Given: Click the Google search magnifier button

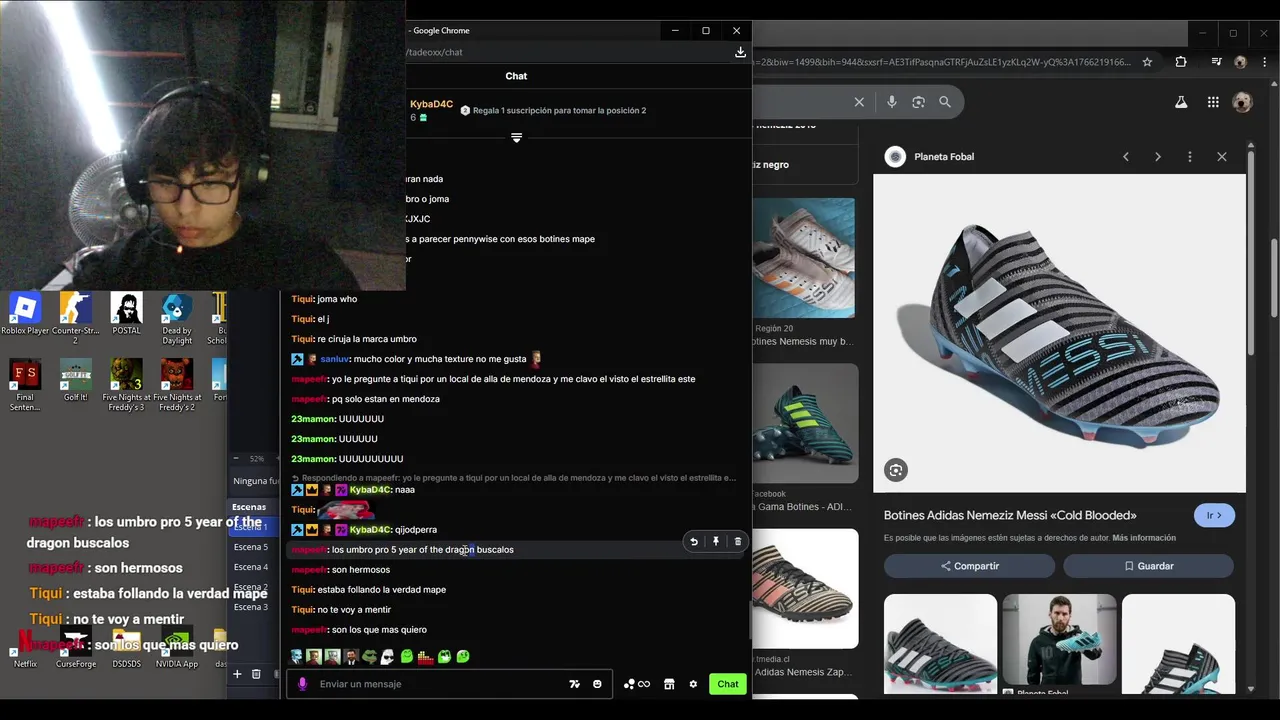Looking at the screenshot, I should (x=945, y=102).
